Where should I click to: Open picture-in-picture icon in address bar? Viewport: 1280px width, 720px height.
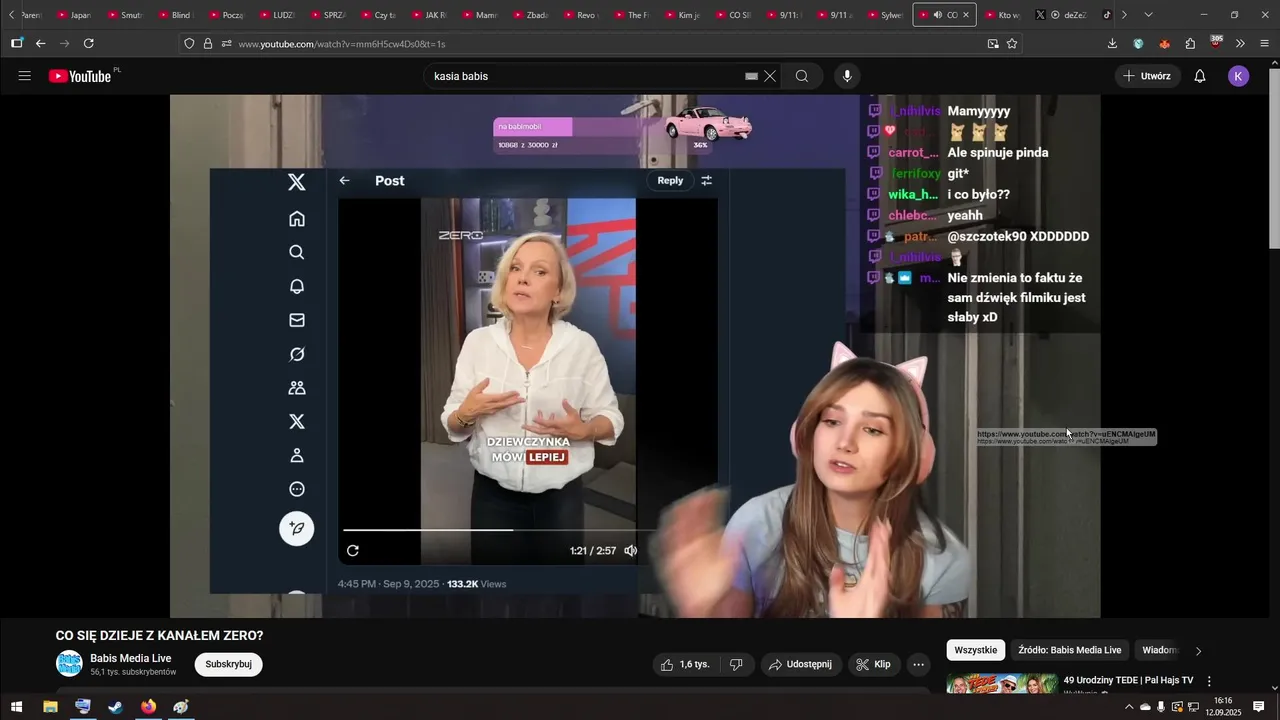tap(993, 44)
